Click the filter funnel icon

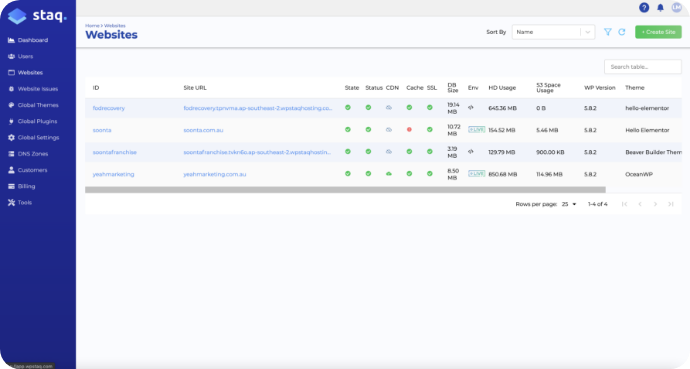[608, 32]
